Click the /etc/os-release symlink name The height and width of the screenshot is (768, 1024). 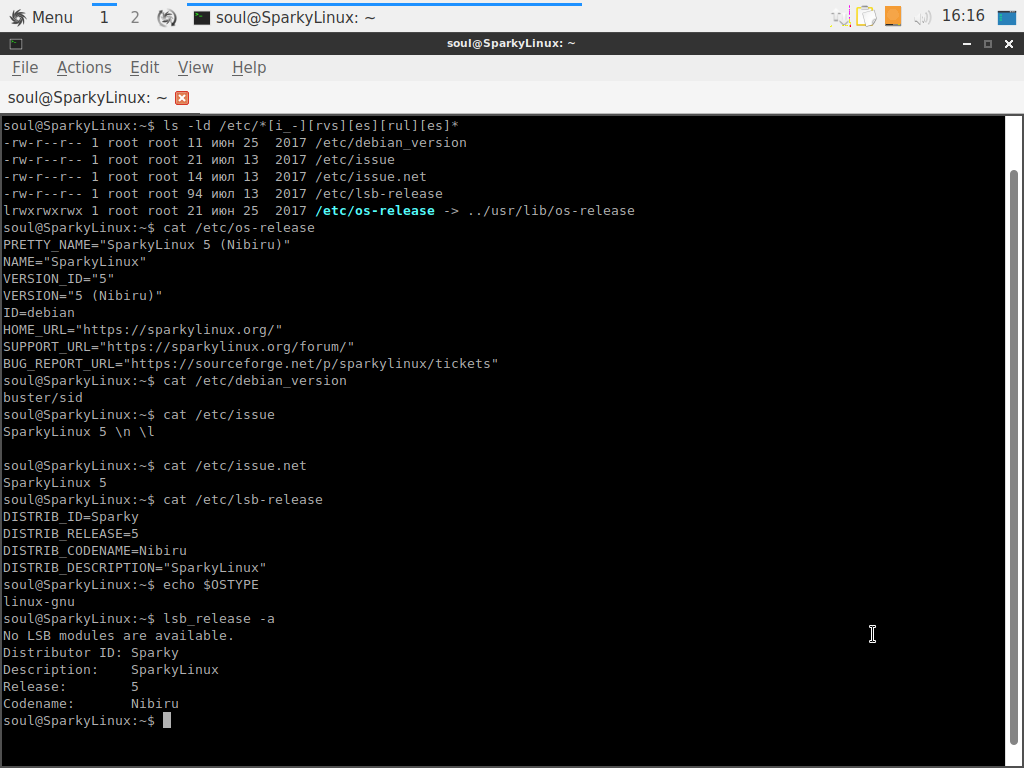[x=375, y=211]
